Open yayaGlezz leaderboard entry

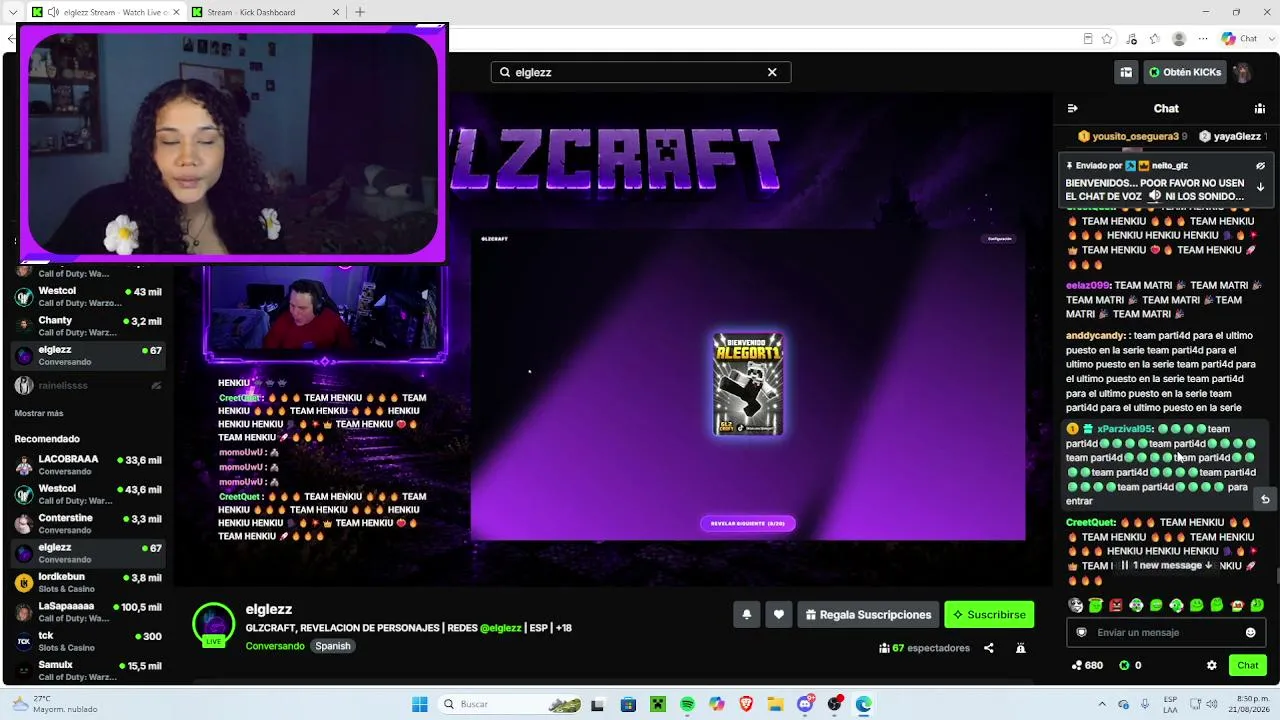pyautogui.click(x=1233, y=136)
